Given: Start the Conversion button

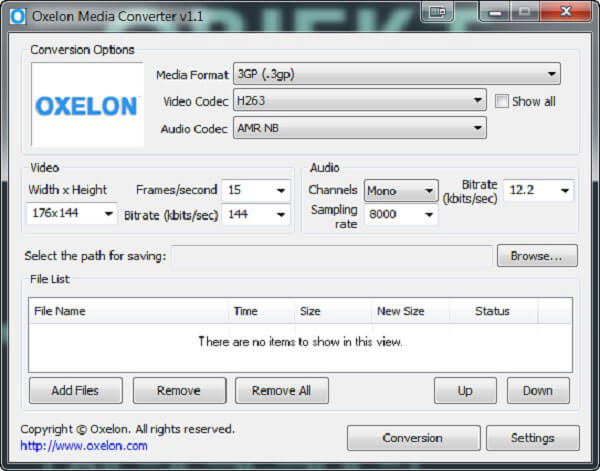Looking at the screenshot, I should pos(413,438).
